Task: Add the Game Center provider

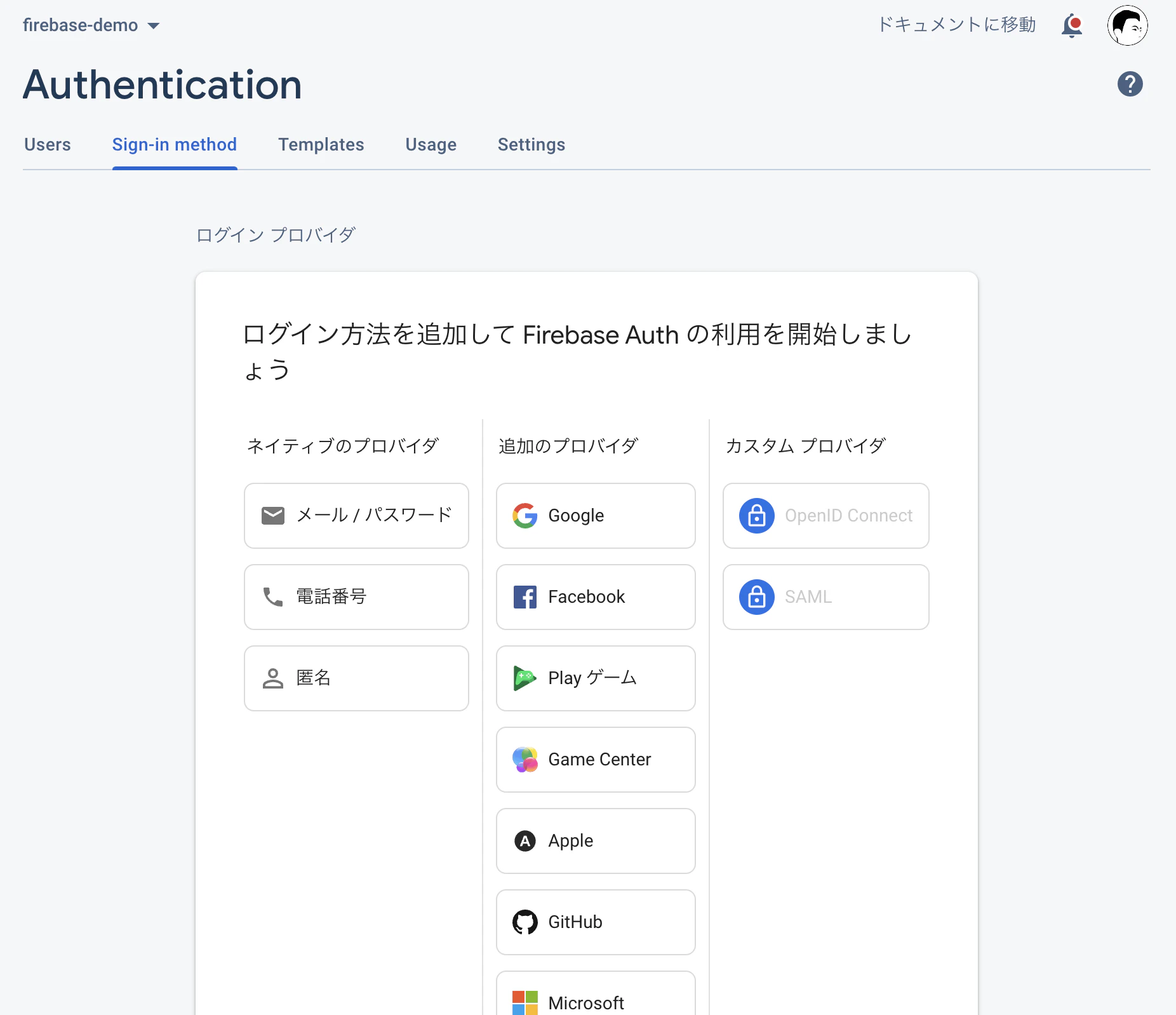Action: click(x=596, y=760)
